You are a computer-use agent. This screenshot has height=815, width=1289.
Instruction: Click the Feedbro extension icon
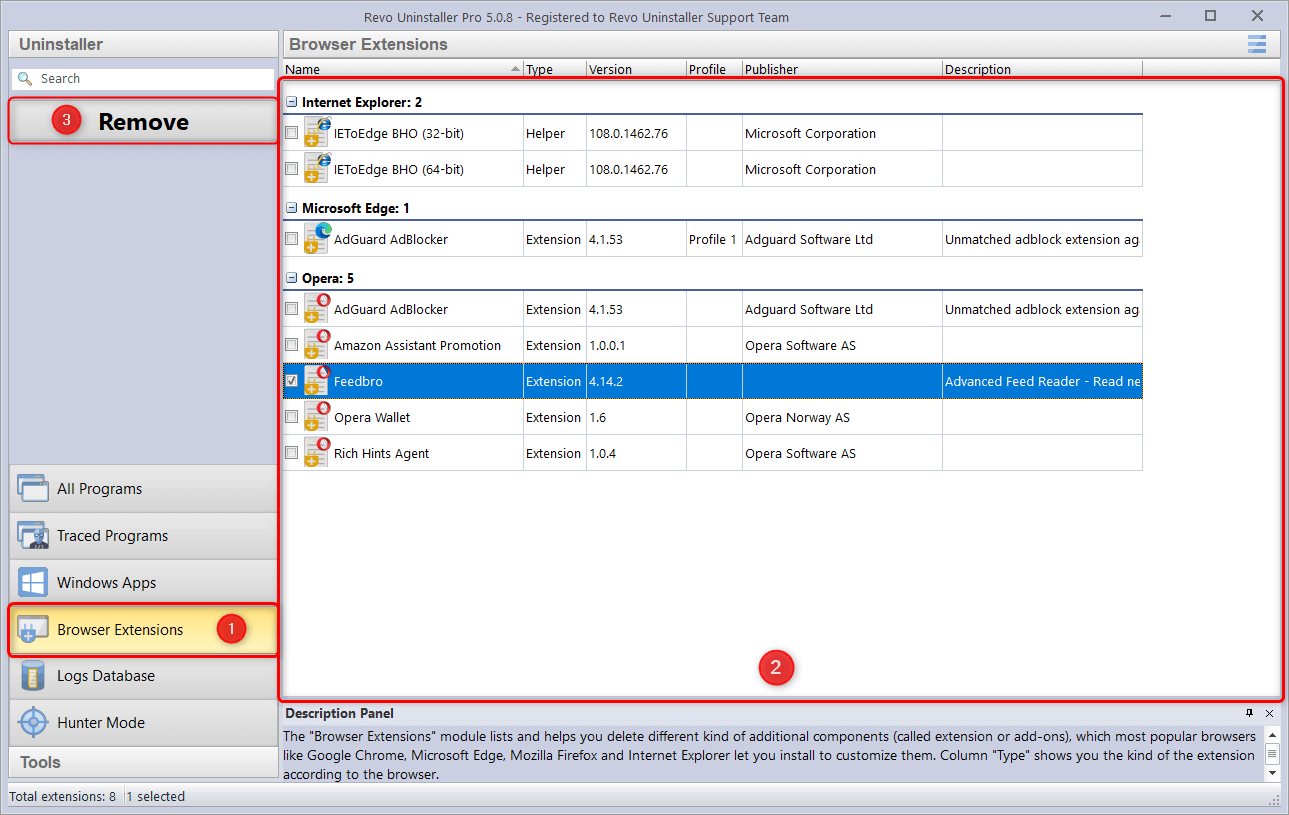pyautogui.click(x=317, y=381)
